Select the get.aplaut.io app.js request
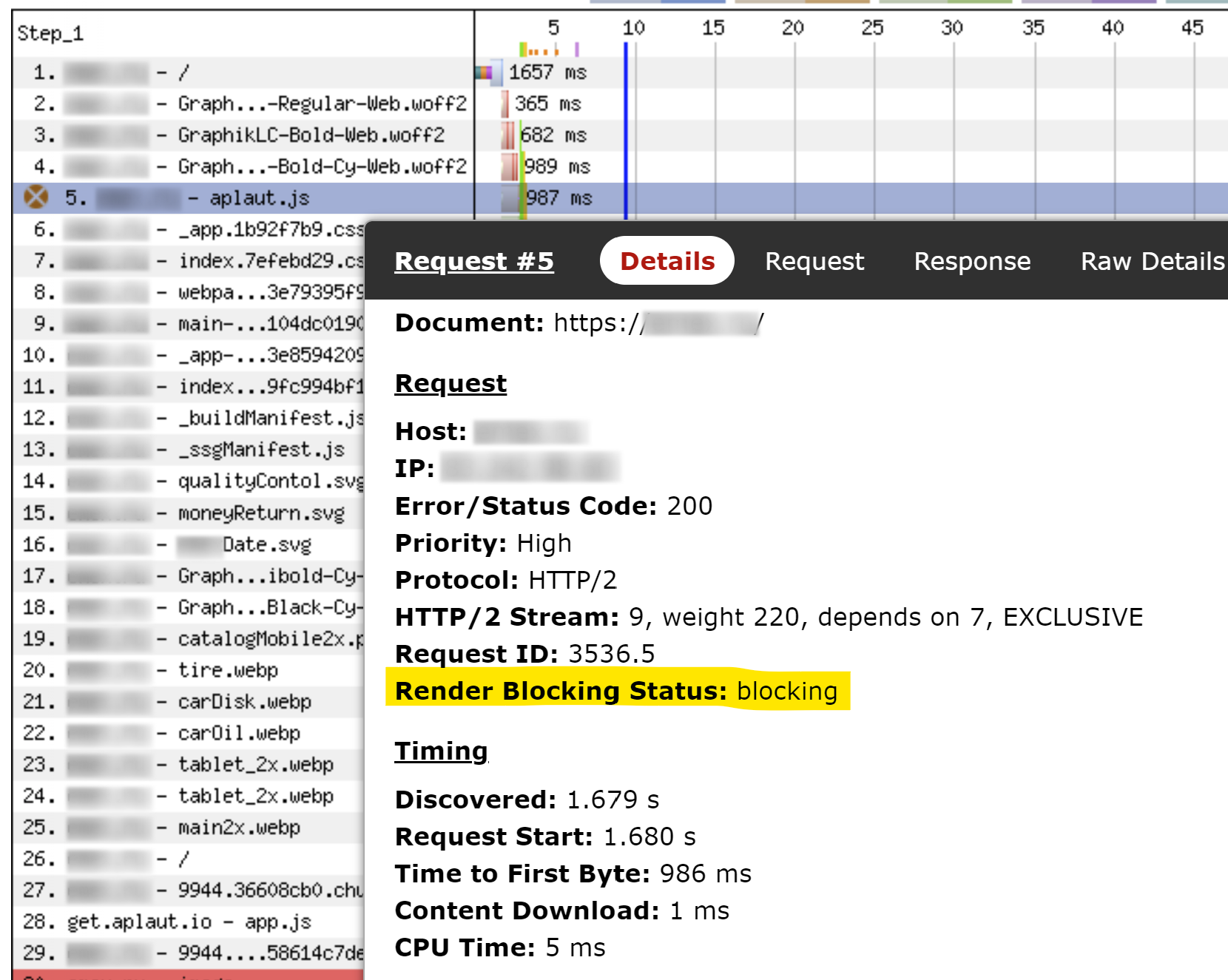Image resolution: width=1228 pixels, height=980 pixels. pyautogui.click(x=189, y=922)
